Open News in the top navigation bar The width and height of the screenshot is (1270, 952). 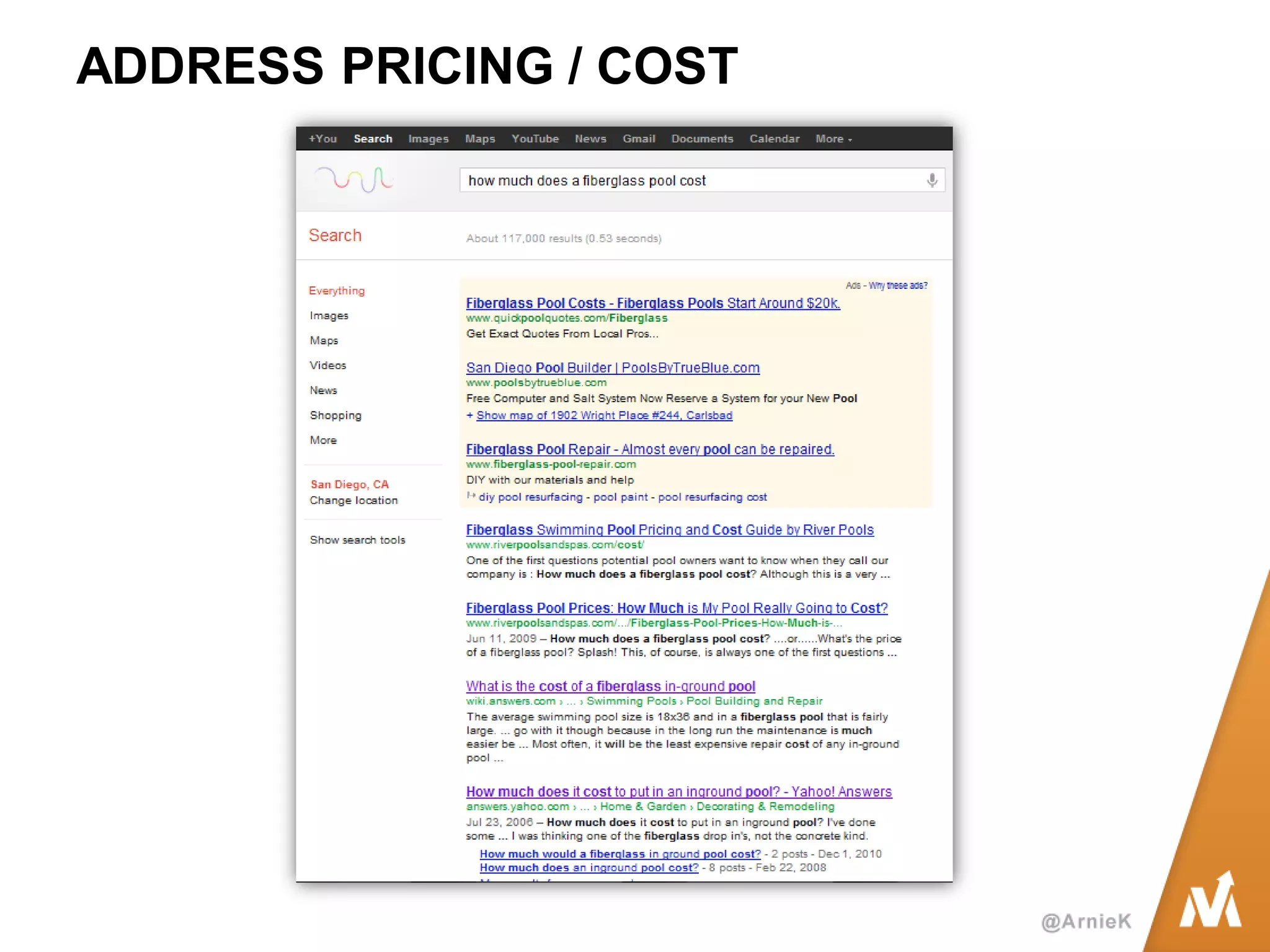(x=590, y=139)
